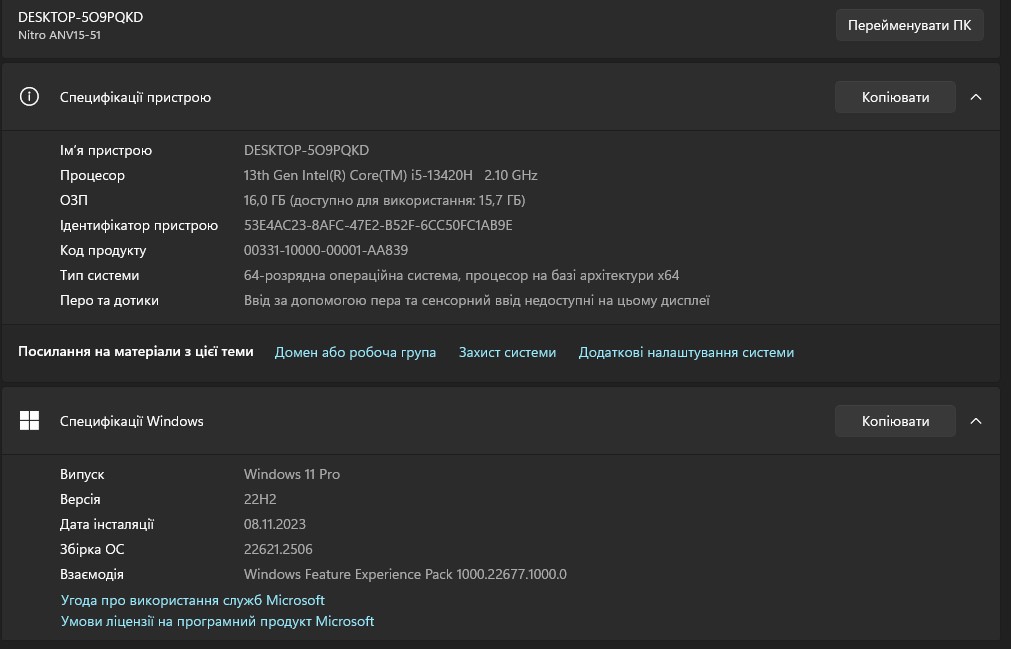The image size is (1011, 649).
Task: Click the info icon beside Специфікації пристрою
Action: point(30,97)
